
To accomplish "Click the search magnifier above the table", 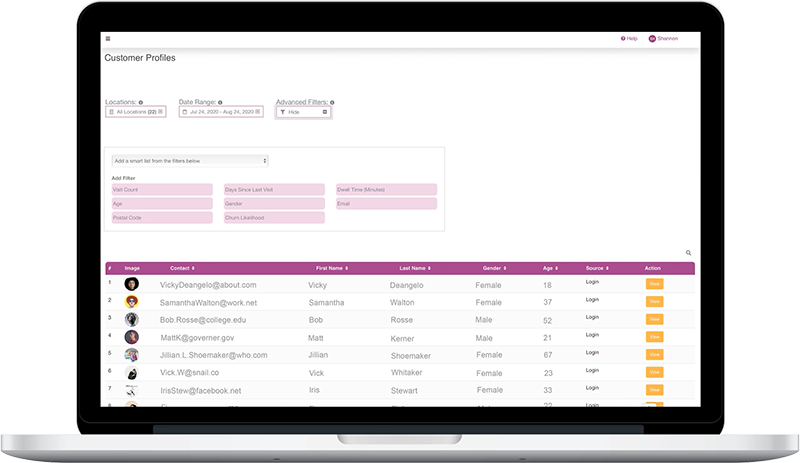I will pos(688,253).
